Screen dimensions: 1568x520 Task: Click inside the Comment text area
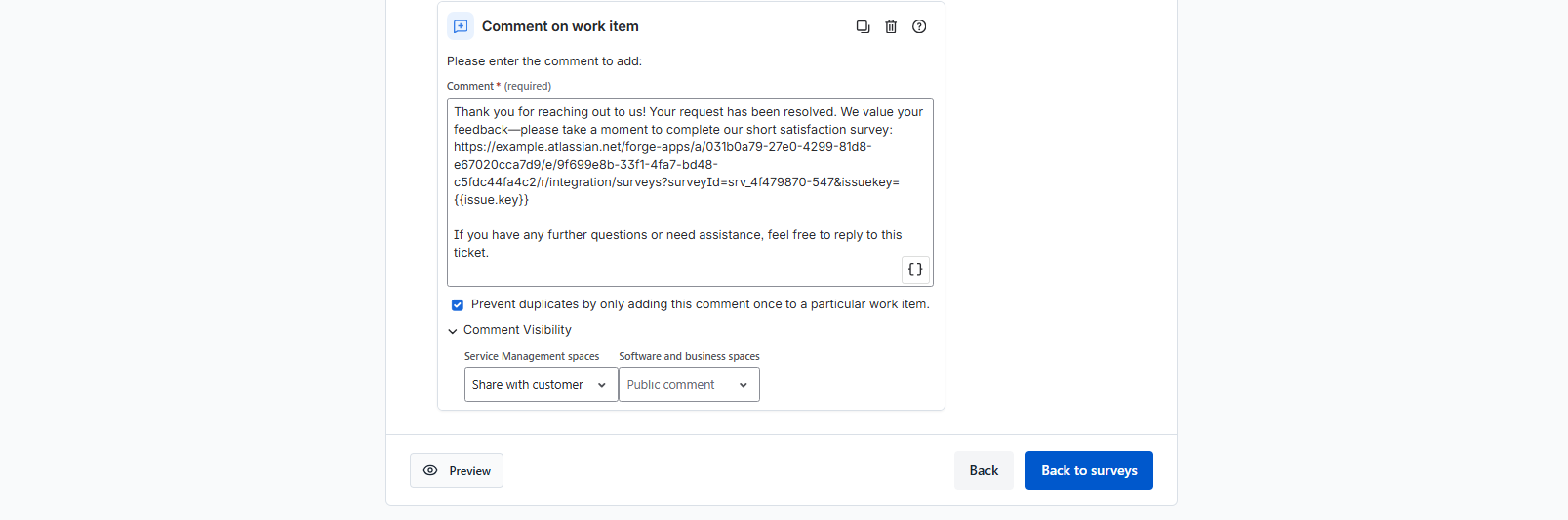(x=690, y=191)
